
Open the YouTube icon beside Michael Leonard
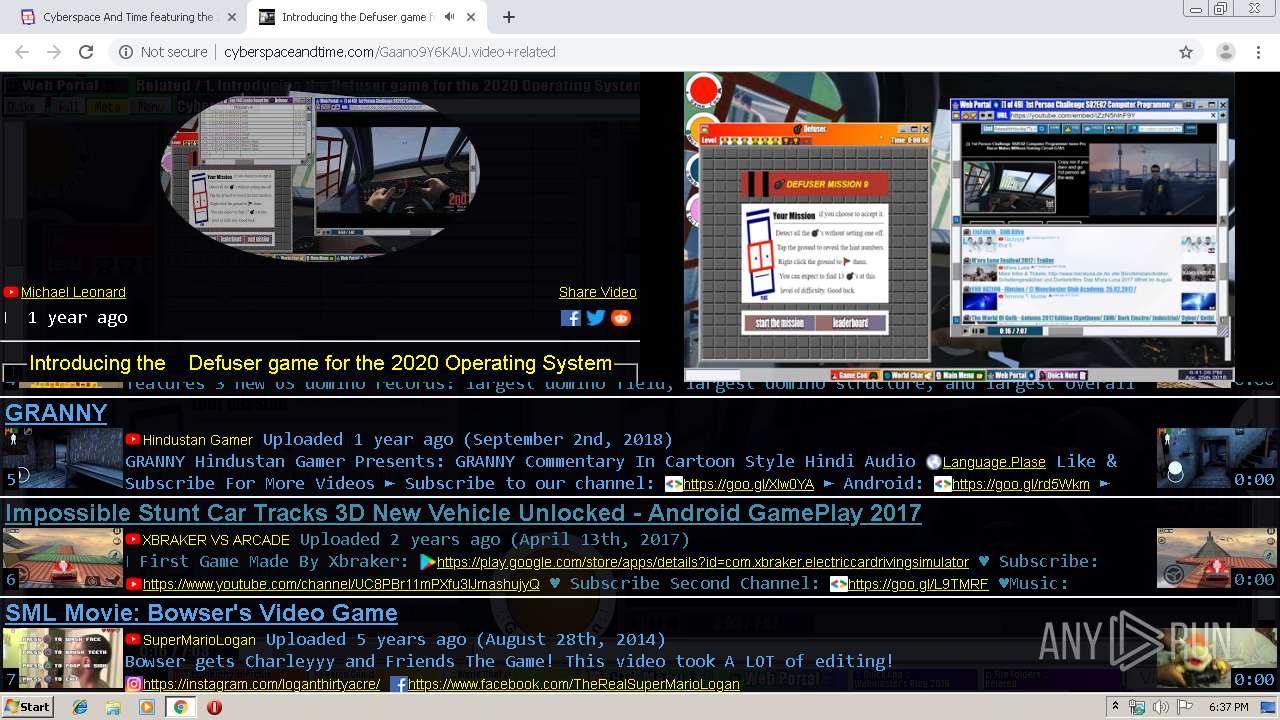[11, 292]
